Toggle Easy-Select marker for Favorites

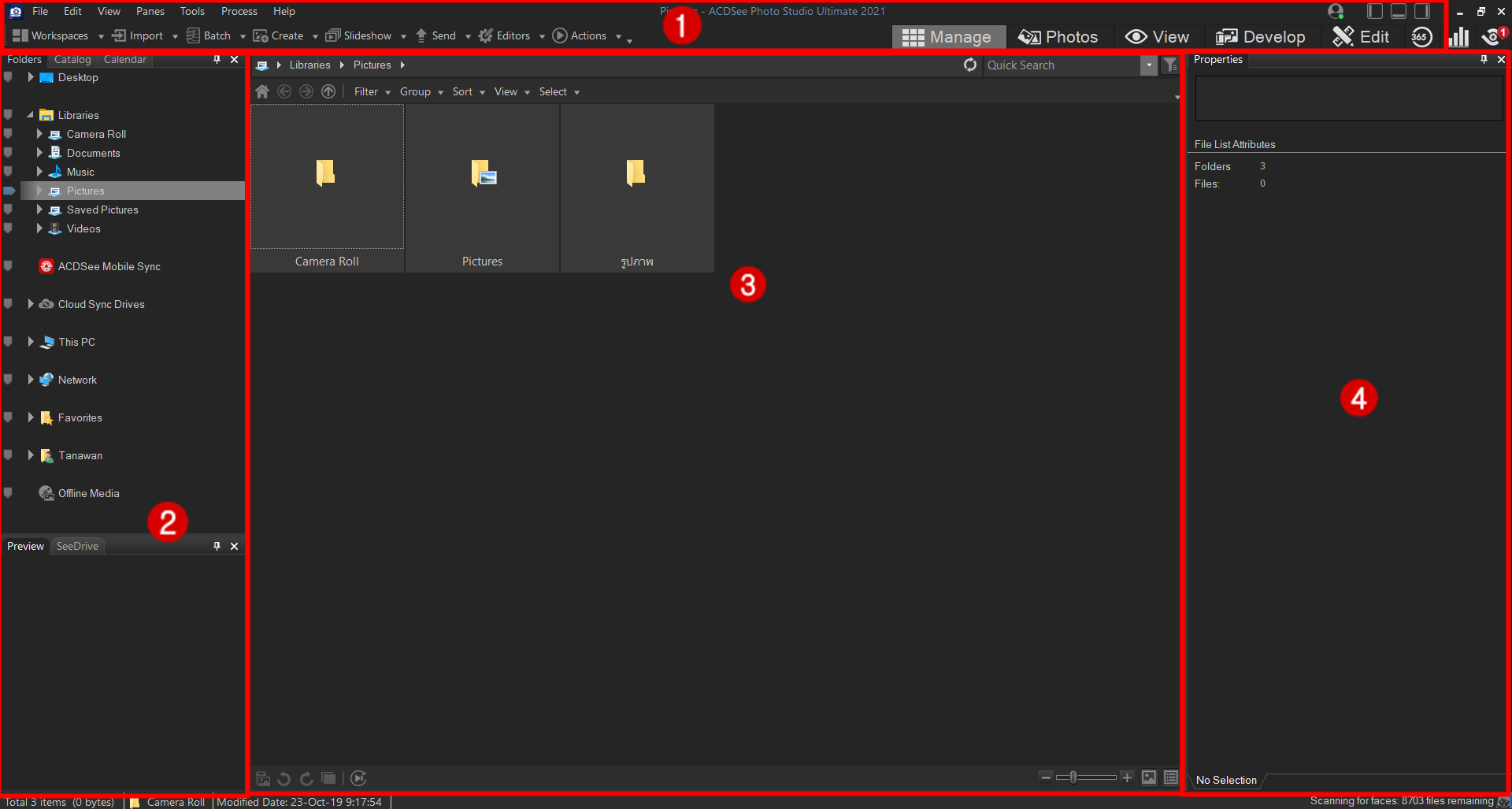point(8,417)
